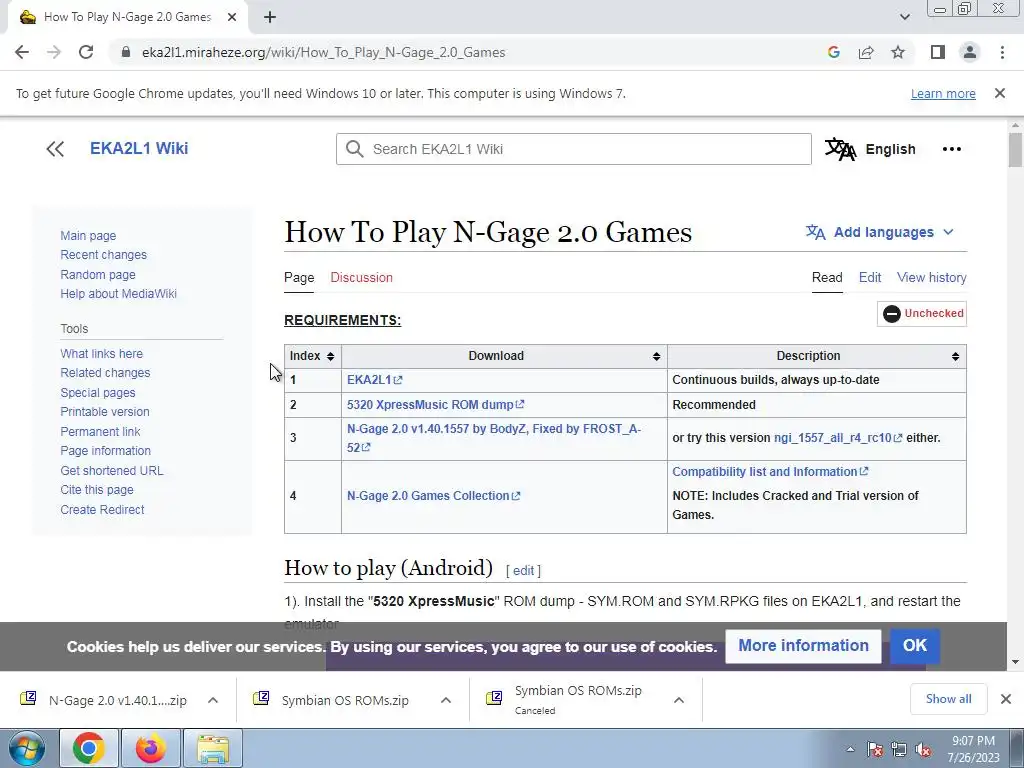Reload the current wiki page
Viewport: 1024px width, 768px height.
tap(86, 52)
